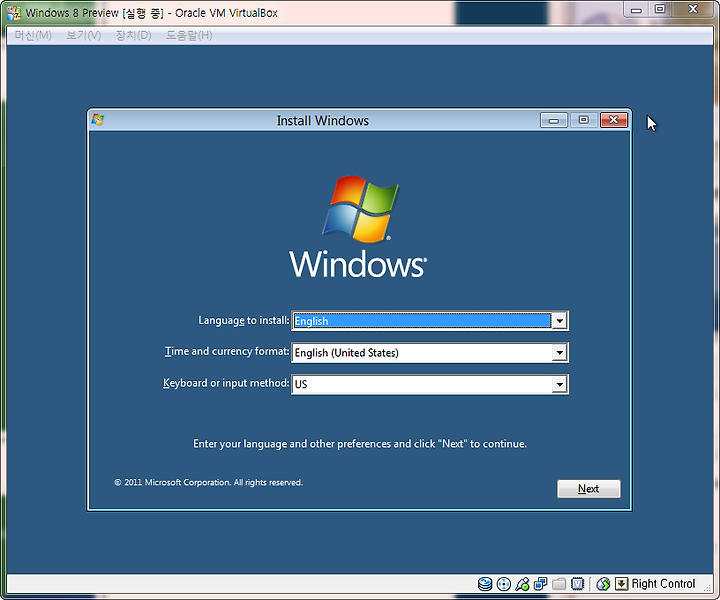
Task: Click the keyboard capture arrow icon
Action: click(621, 584)
